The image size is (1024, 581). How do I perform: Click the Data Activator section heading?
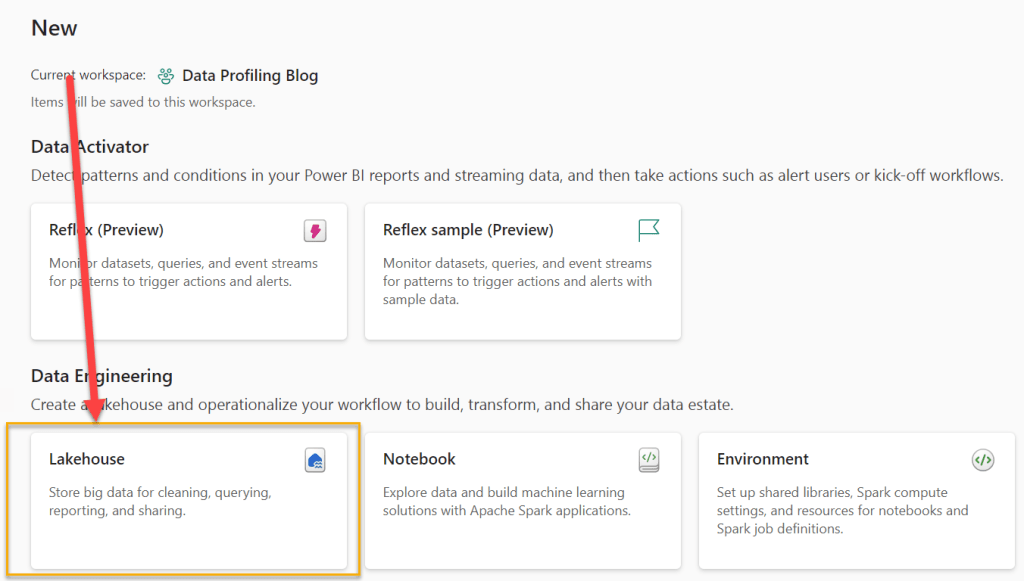click(x=90, y=147)
